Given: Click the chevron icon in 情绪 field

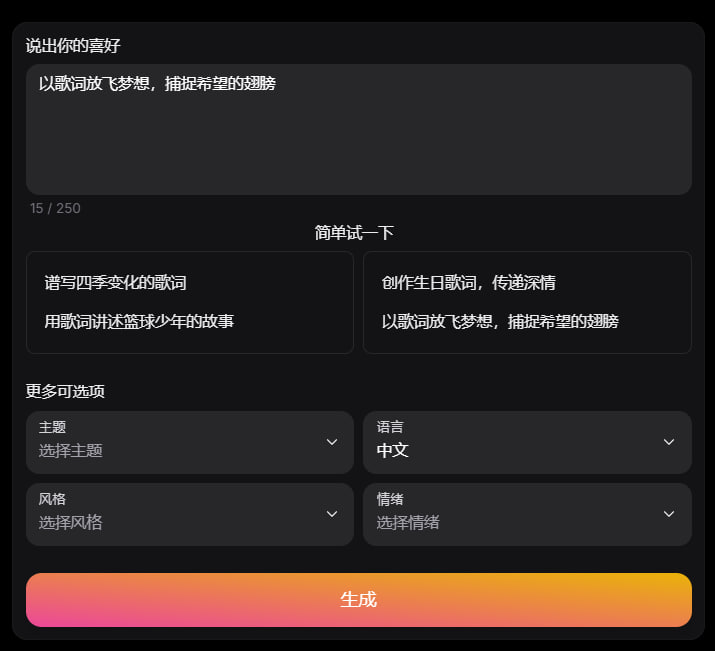Looking at the screenshot, I should point(669,514).
